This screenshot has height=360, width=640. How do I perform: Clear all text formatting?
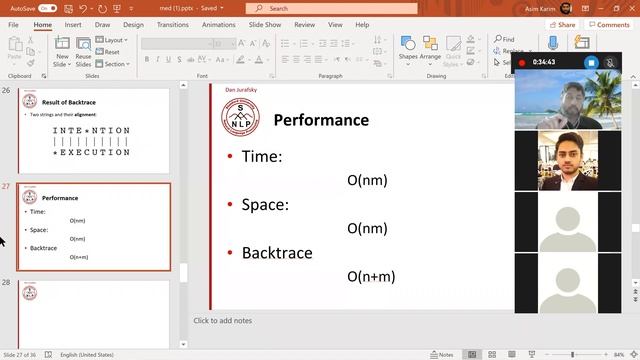tap(266, 43)
